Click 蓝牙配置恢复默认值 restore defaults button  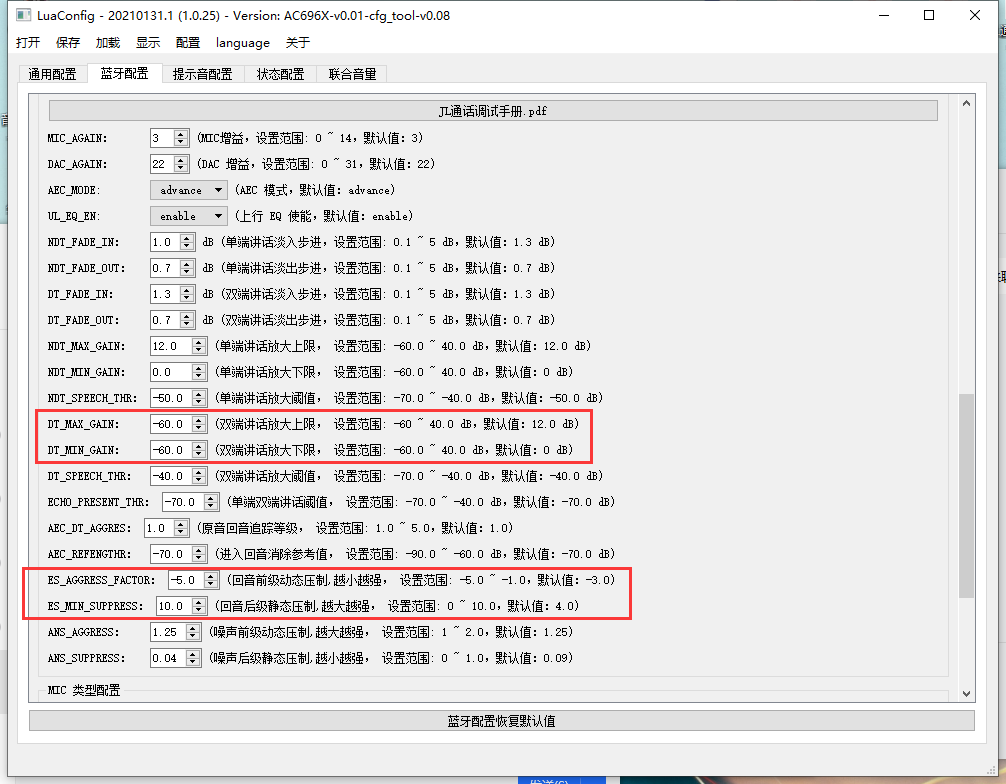pyautogui.click(x=502, y=720)
